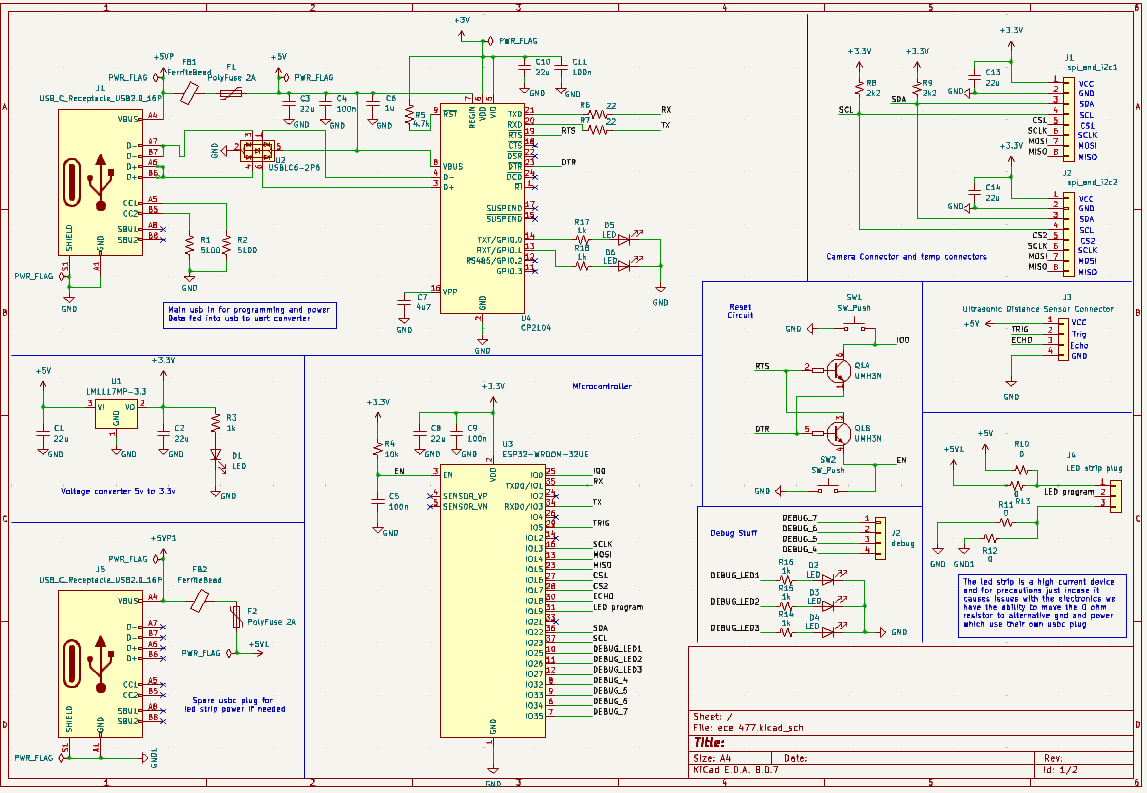Select the LM1117MP-3.3 voltage regulator U1
Viewport: 1147px width, 793px height.
[117, 413]
